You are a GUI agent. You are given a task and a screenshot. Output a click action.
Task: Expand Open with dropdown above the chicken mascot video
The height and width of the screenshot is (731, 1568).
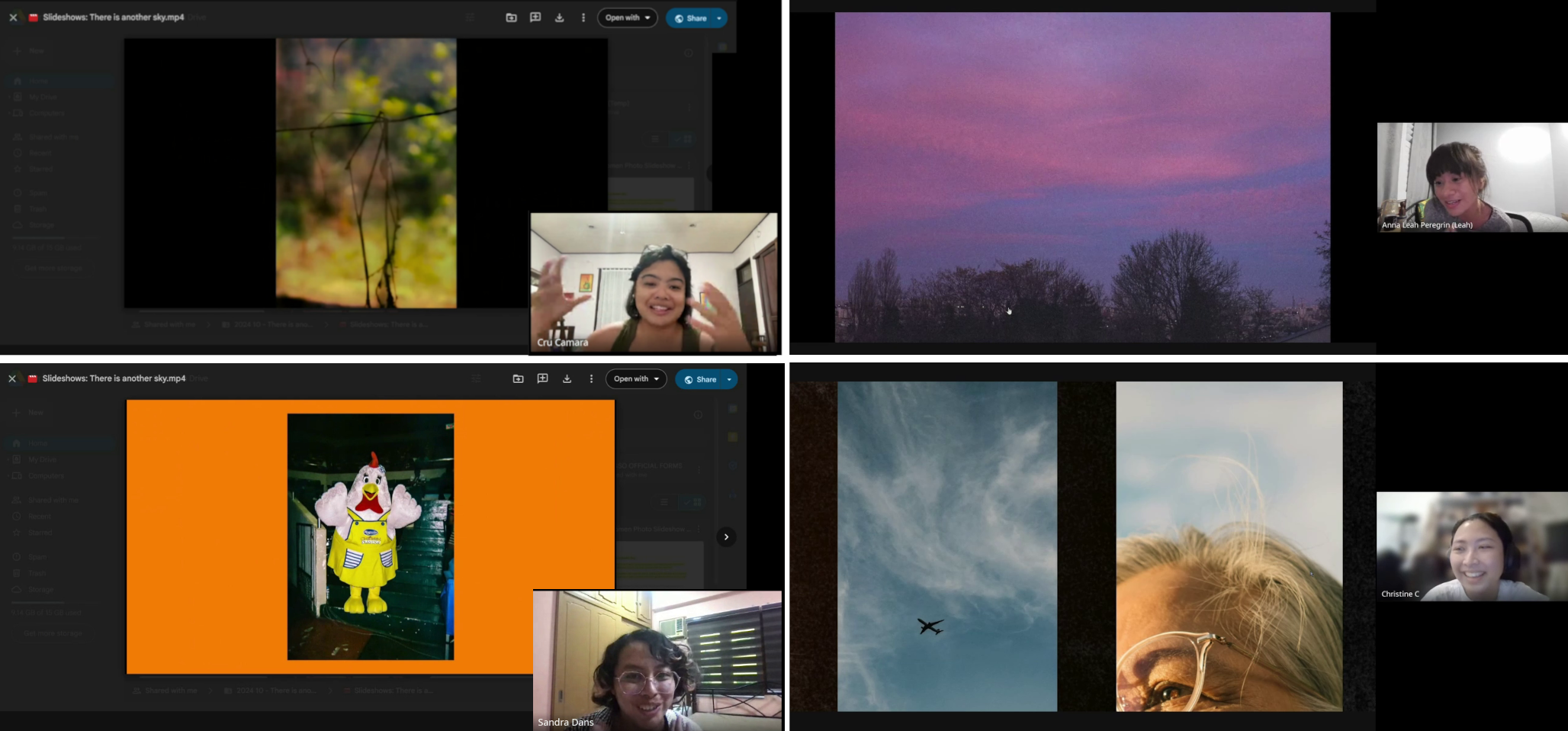click(636, 378)
